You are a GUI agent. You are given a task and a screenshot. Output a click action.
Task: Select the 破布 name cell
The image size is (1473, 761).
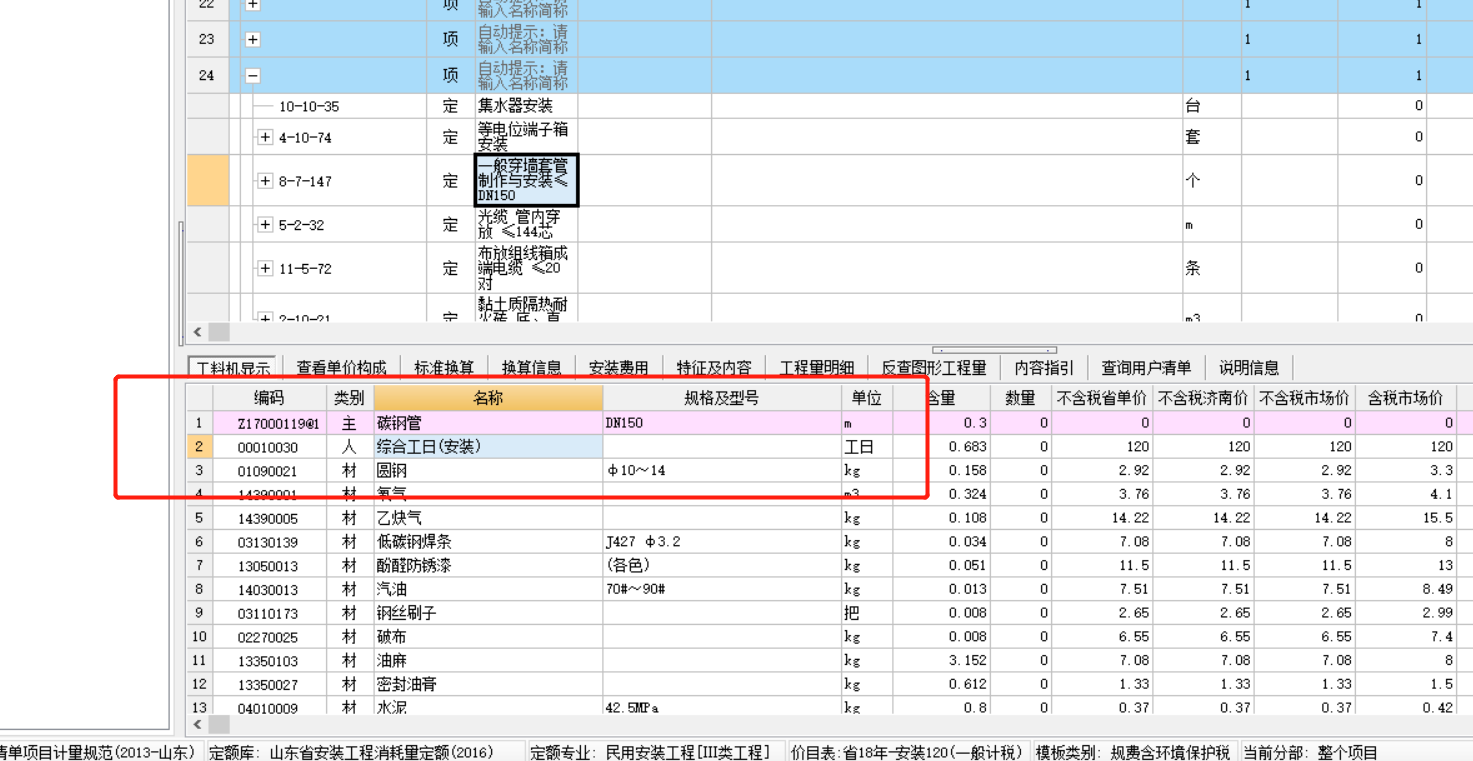click(488, 637)
